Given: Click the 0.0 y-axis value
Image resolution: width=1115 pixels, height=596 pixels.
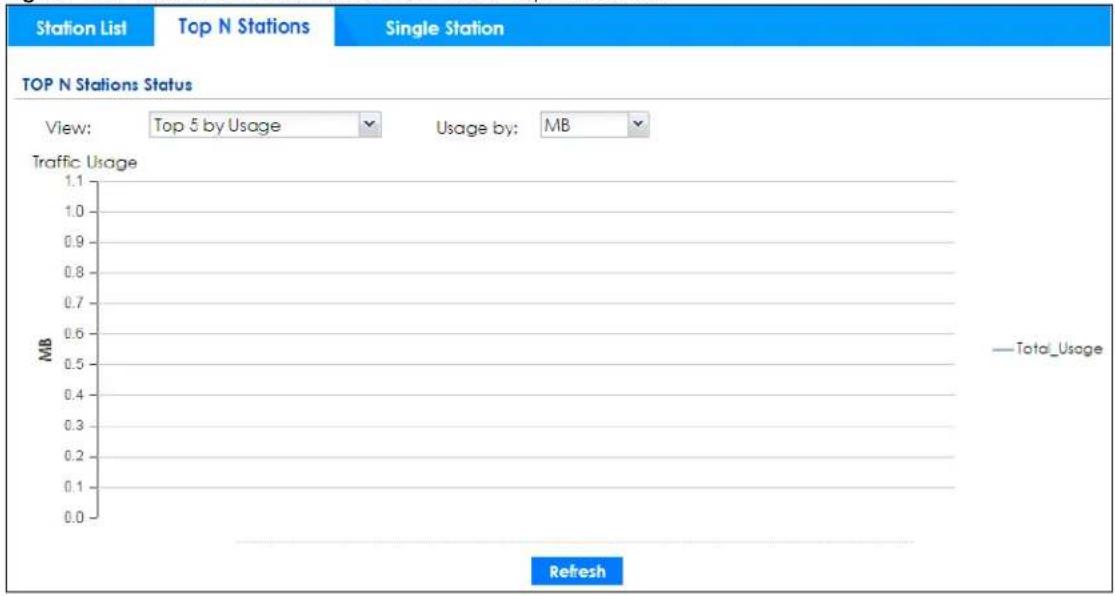Looking at the screenshot, I should coord(75,518).
